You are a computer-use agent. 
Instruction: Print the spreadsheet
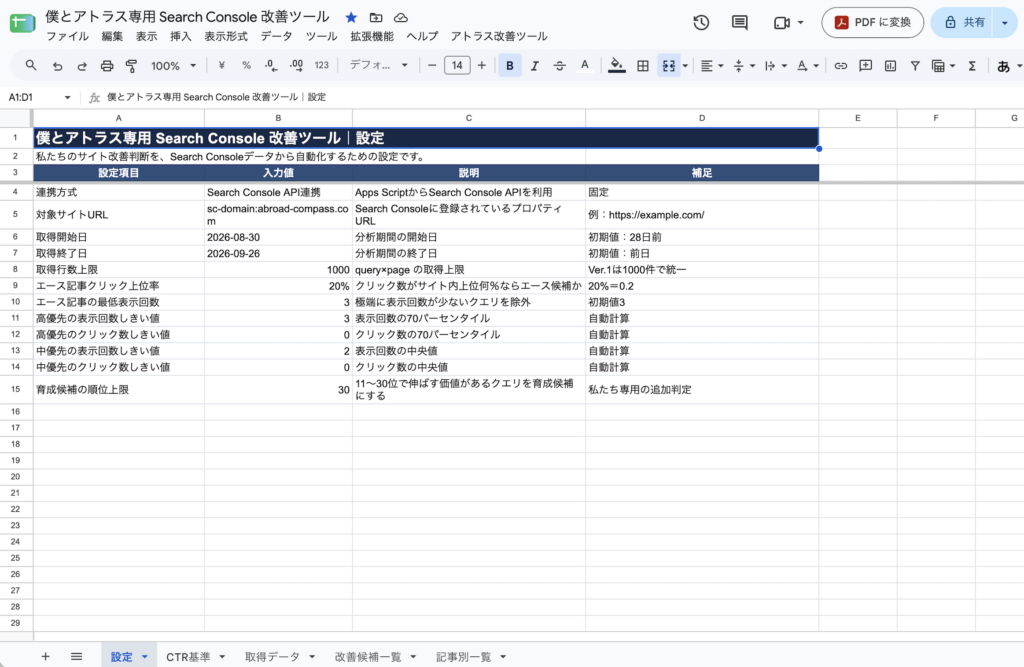click(106, 65)
